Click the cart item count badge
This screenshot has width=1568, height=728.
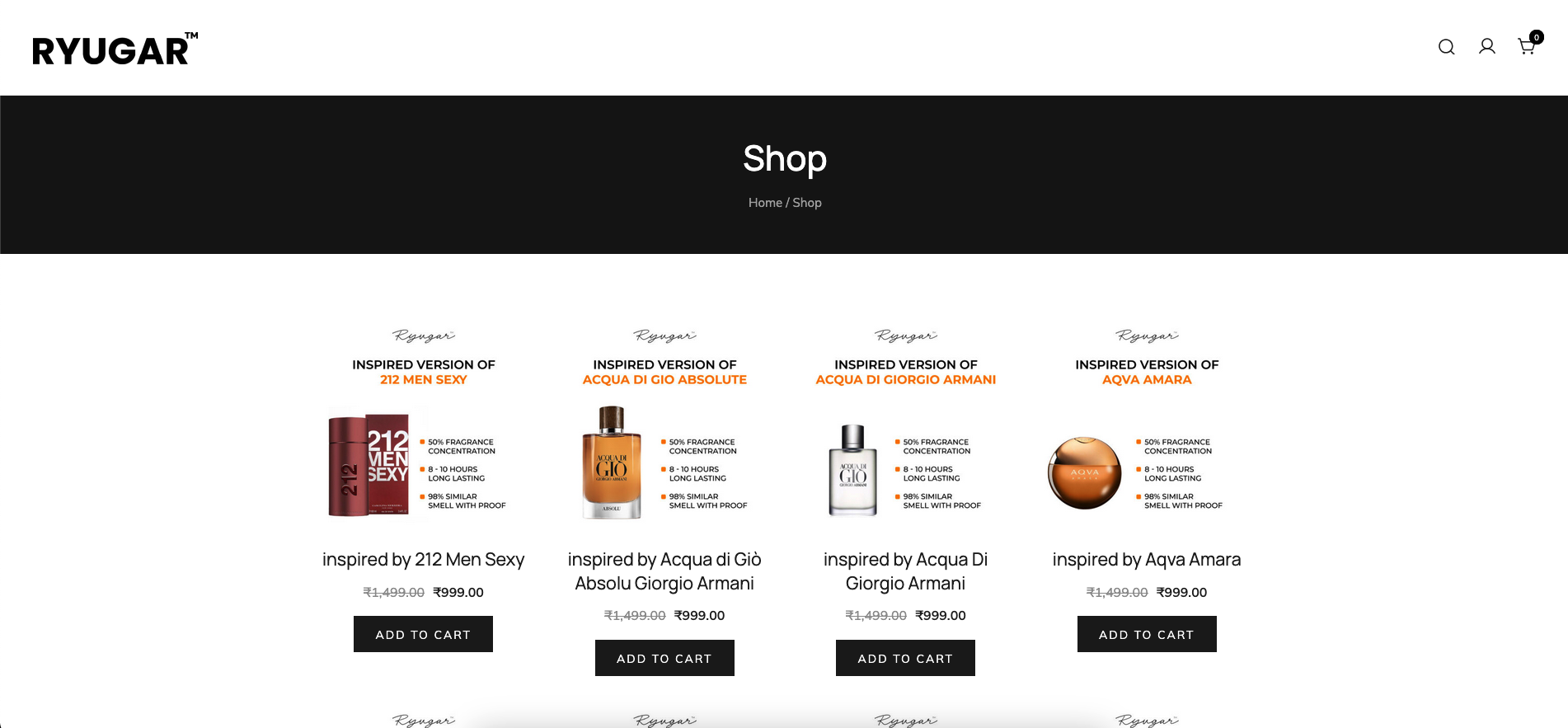click(x=1537, y=37)
